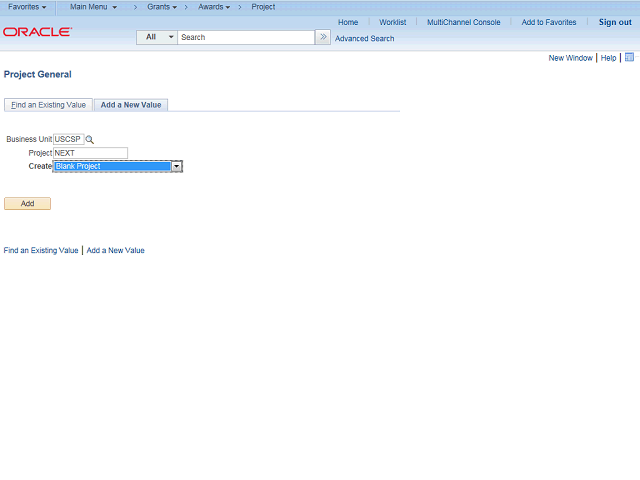Open the Create Blank Project dropdown

coord(118,166)
